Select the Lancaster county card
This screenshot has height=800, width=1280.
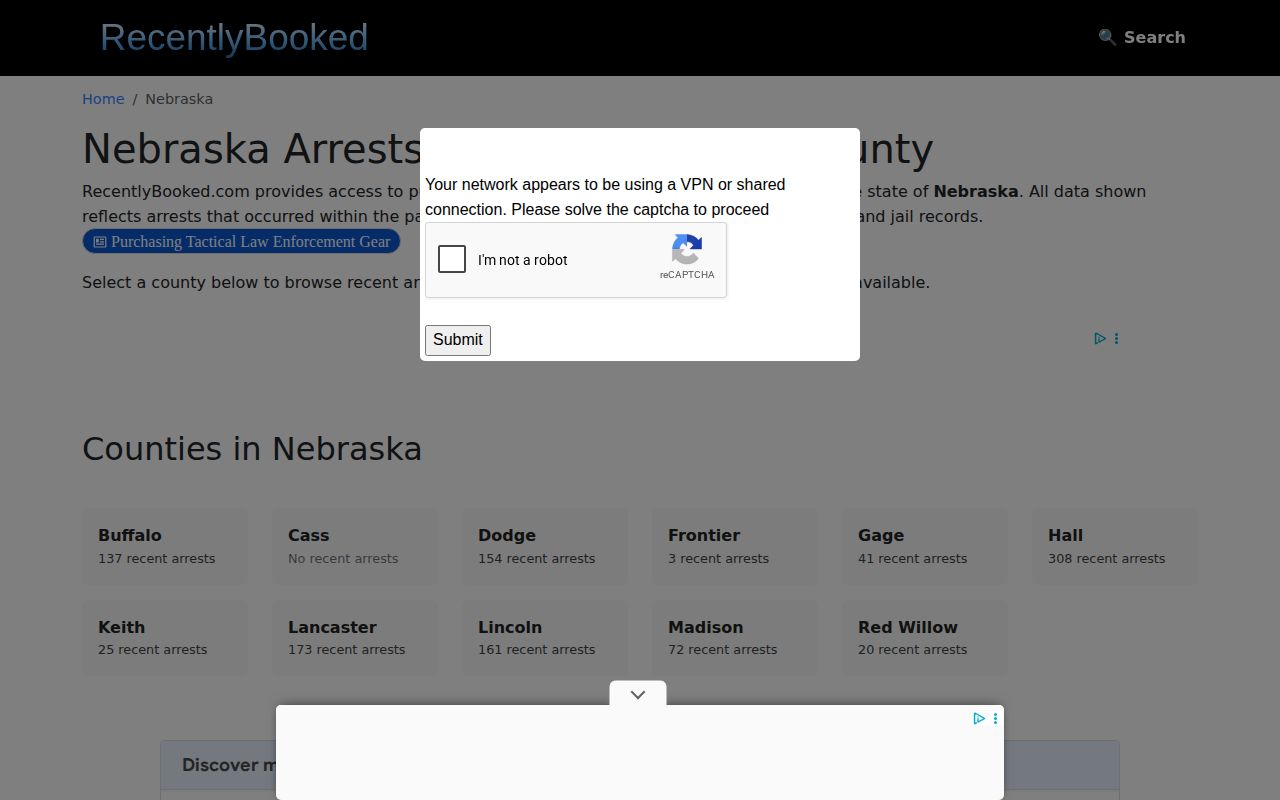coord(355,638)
